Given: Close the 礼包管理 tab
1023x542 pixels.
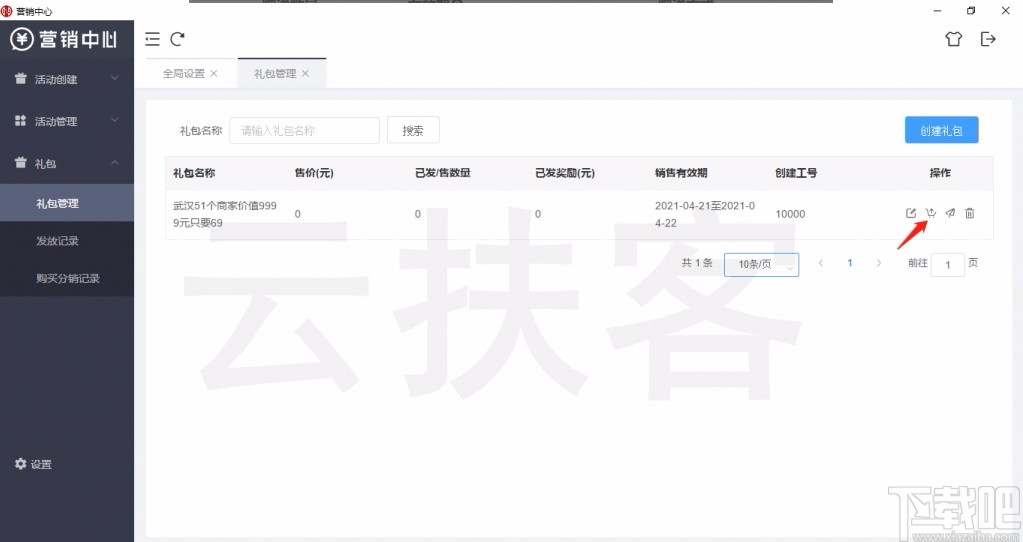Looking at the screenshot, I should (x=305, y=74).
